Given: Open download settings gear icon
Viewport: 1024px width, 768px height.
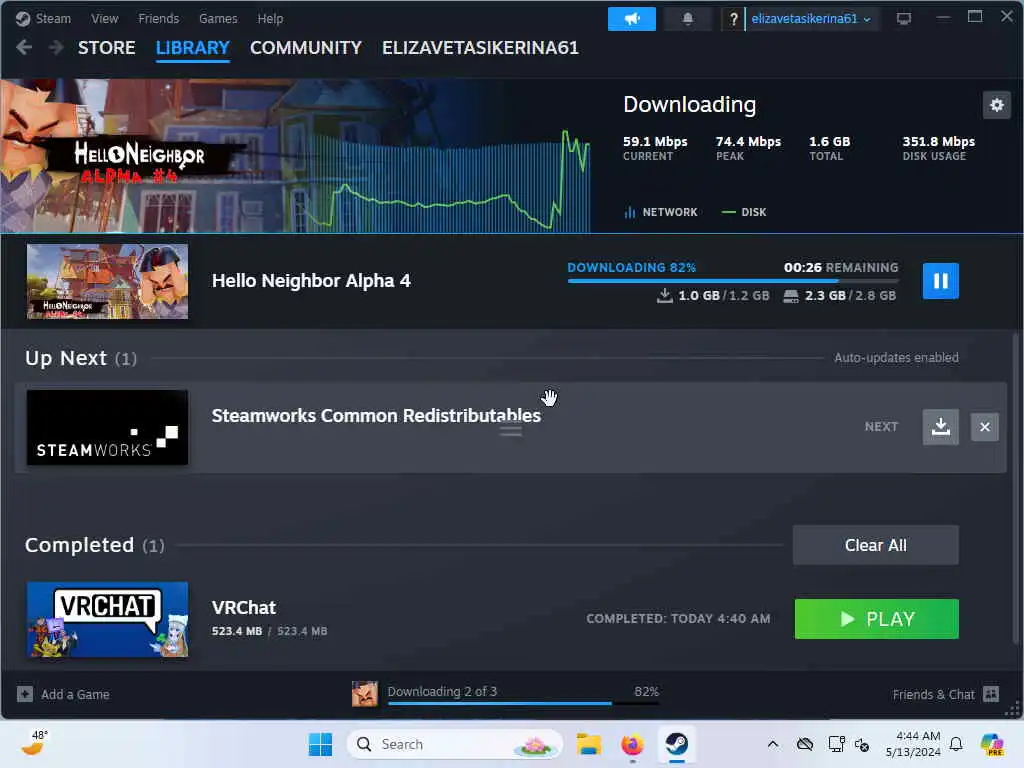Looking at the screenshot, I should coord(997,105).
